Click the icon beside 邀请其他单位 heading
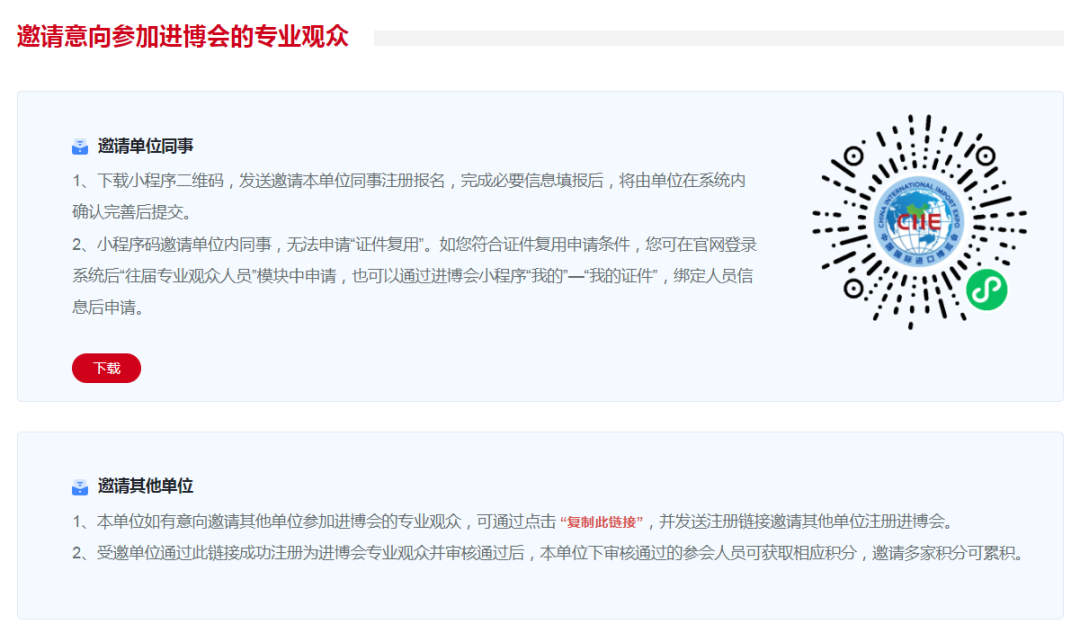The height and width of the screenshot is (633, 1080). point(80,486)
